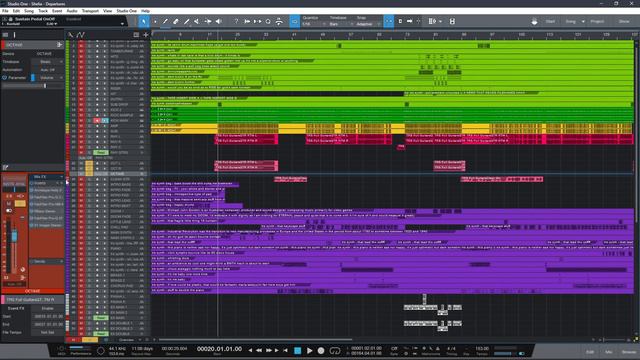
Task: Select the Eraser tool
Action: 176,21
